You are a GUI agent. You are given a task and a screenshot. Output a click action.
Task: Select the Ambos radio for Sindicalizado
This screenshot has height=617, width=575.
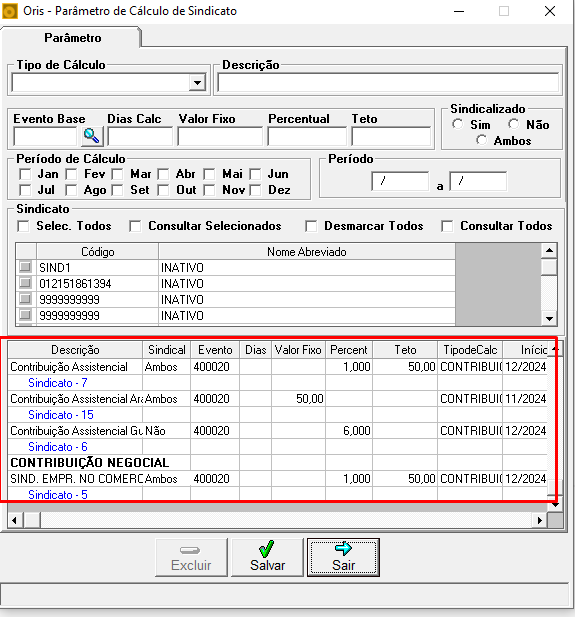point(481,140)
